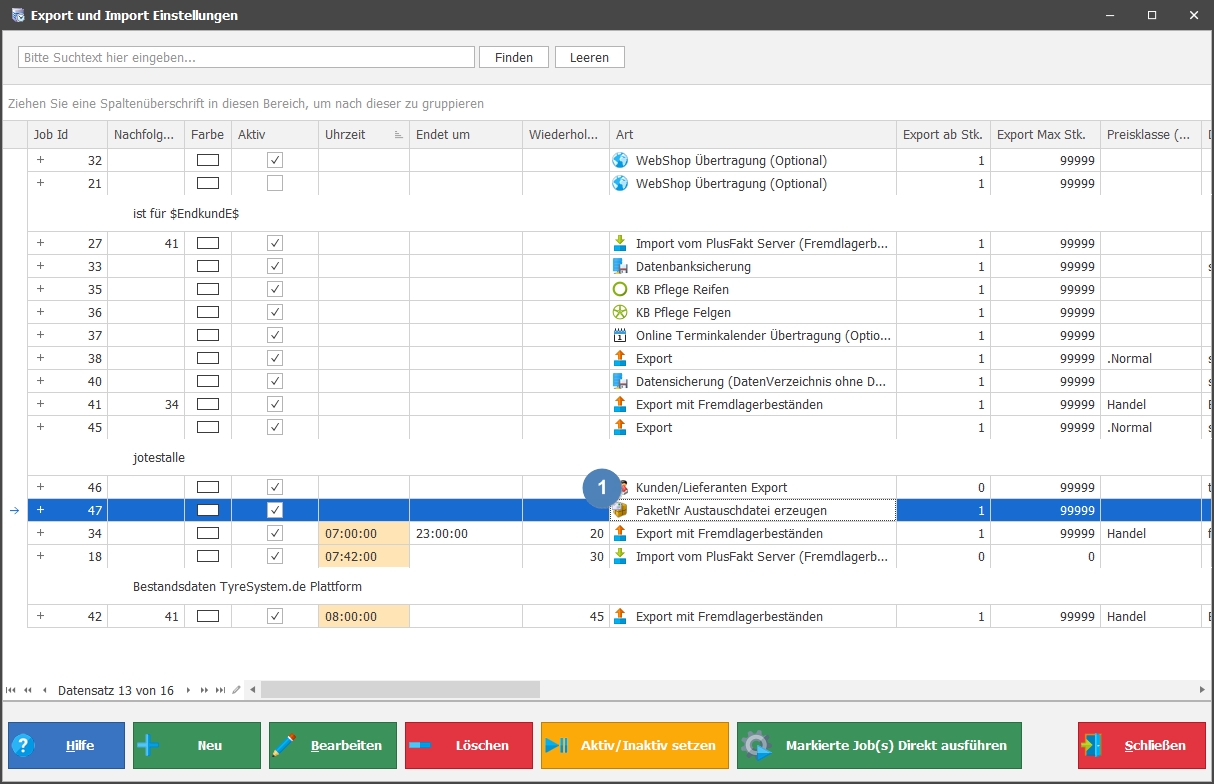Toggle the Aktiv checkbox for Job 27
The width and height of the screenshot is (1214, 784).
click(275, 243)
